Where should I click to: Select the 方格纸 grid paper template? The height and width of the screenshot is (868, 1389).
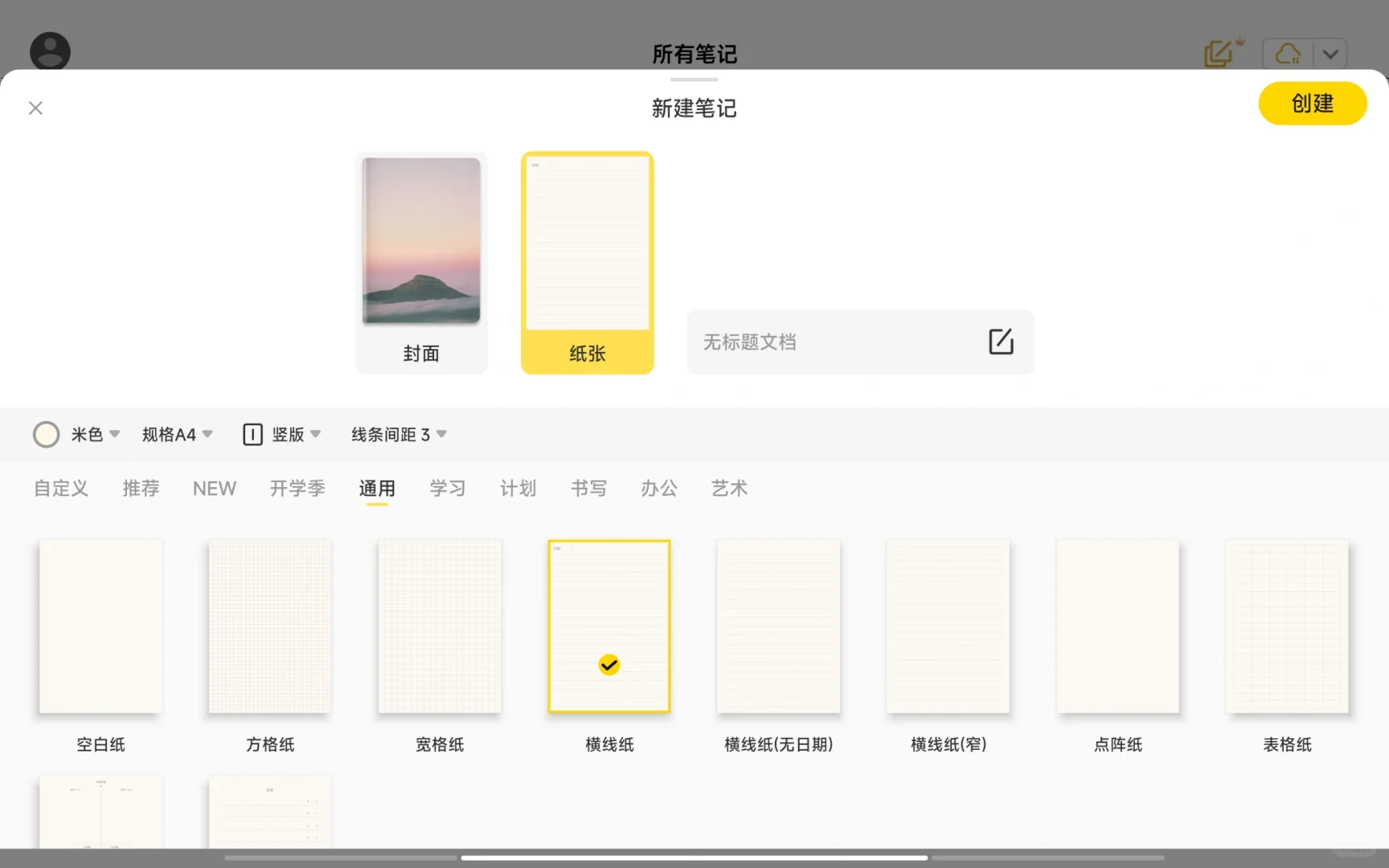[x=269, y=626]
